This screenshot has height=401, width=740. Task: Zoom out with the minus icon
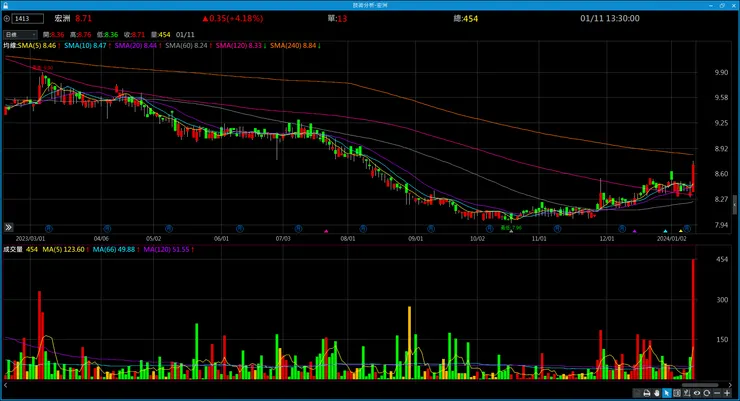point(717,393)
